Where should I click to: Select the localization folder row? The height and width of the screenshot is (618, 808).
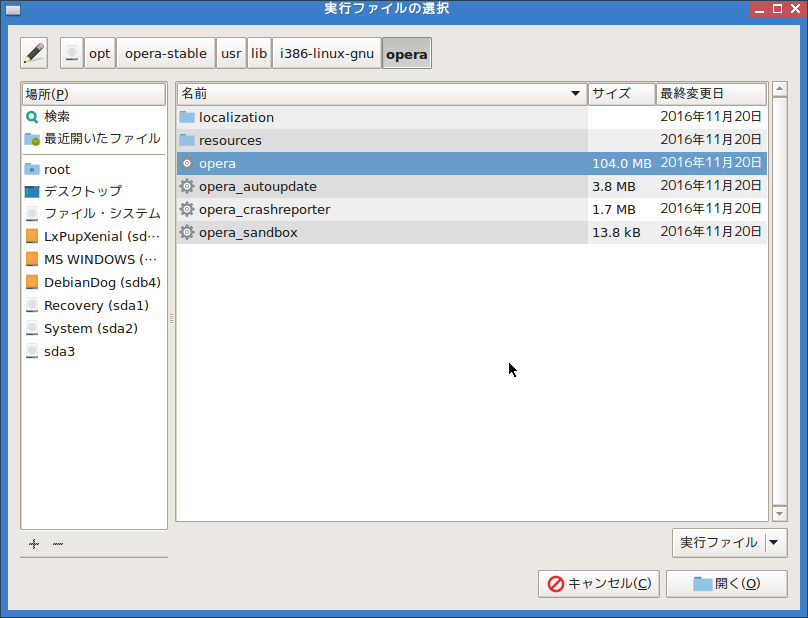click(472, 117)
